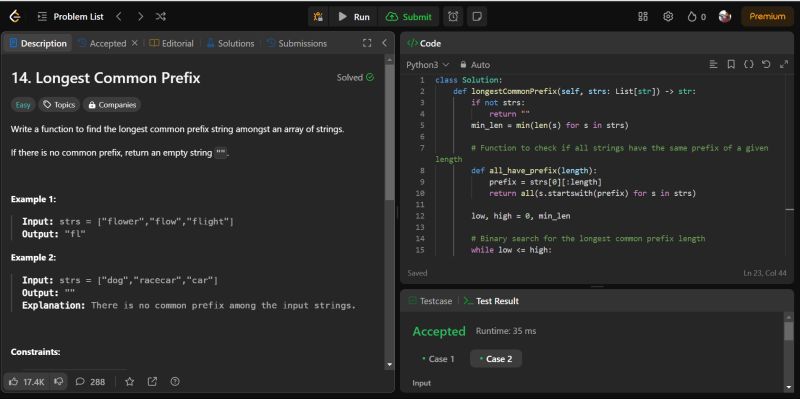Collapse the description panel with the chevron
800x399 pixels.
click(385, 43)
